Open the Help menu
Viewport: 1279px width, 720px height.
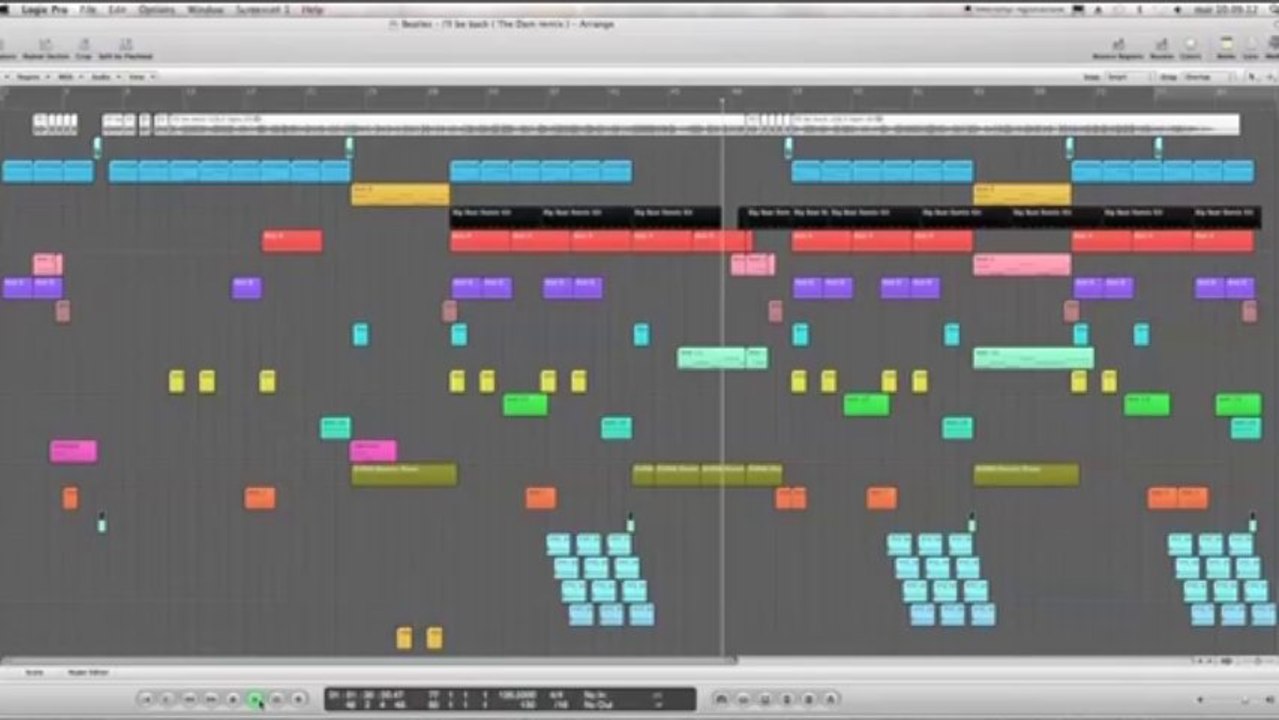pos(313,9)
